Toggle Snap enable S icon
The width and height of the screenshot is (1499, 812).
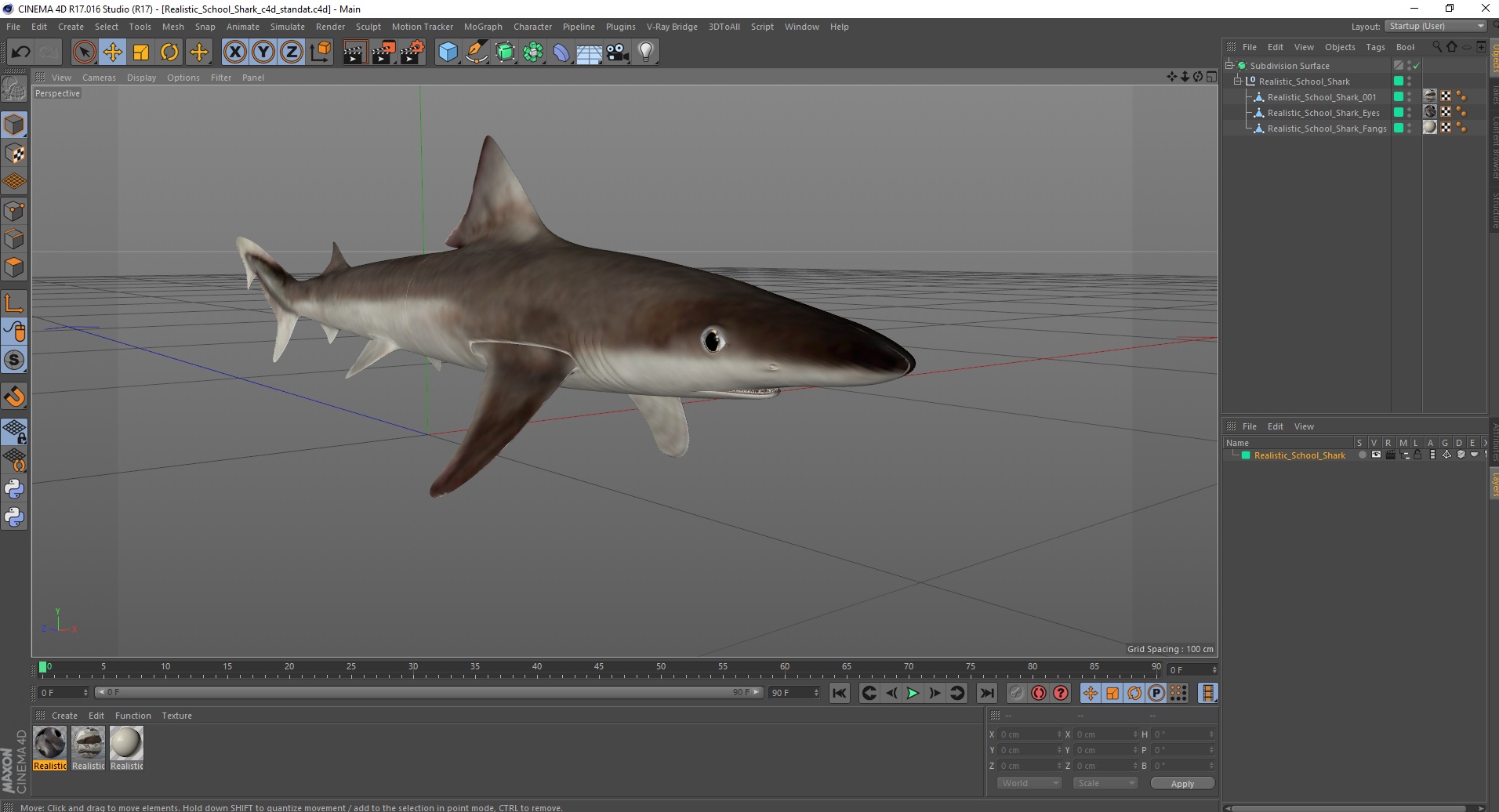[14, 361]
